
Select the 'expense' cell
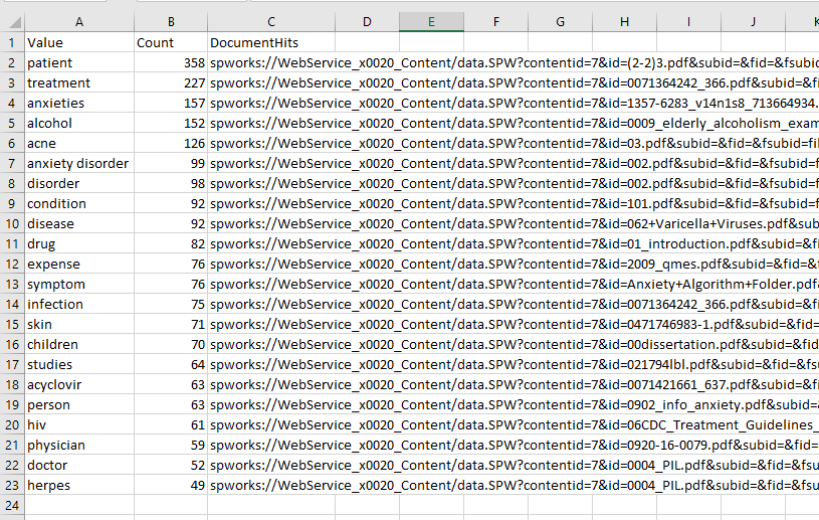click(x=79, y=264)
